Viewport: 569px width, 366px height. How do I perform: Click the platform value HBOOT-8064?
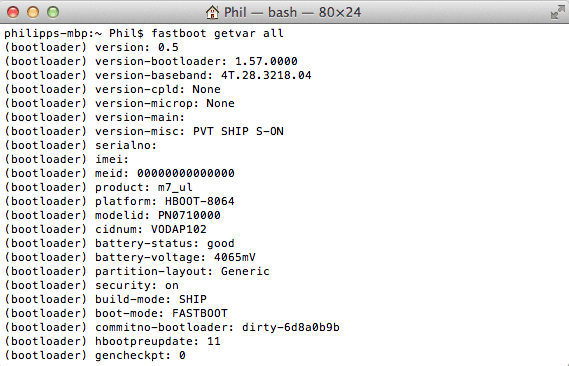coord(200,201)
